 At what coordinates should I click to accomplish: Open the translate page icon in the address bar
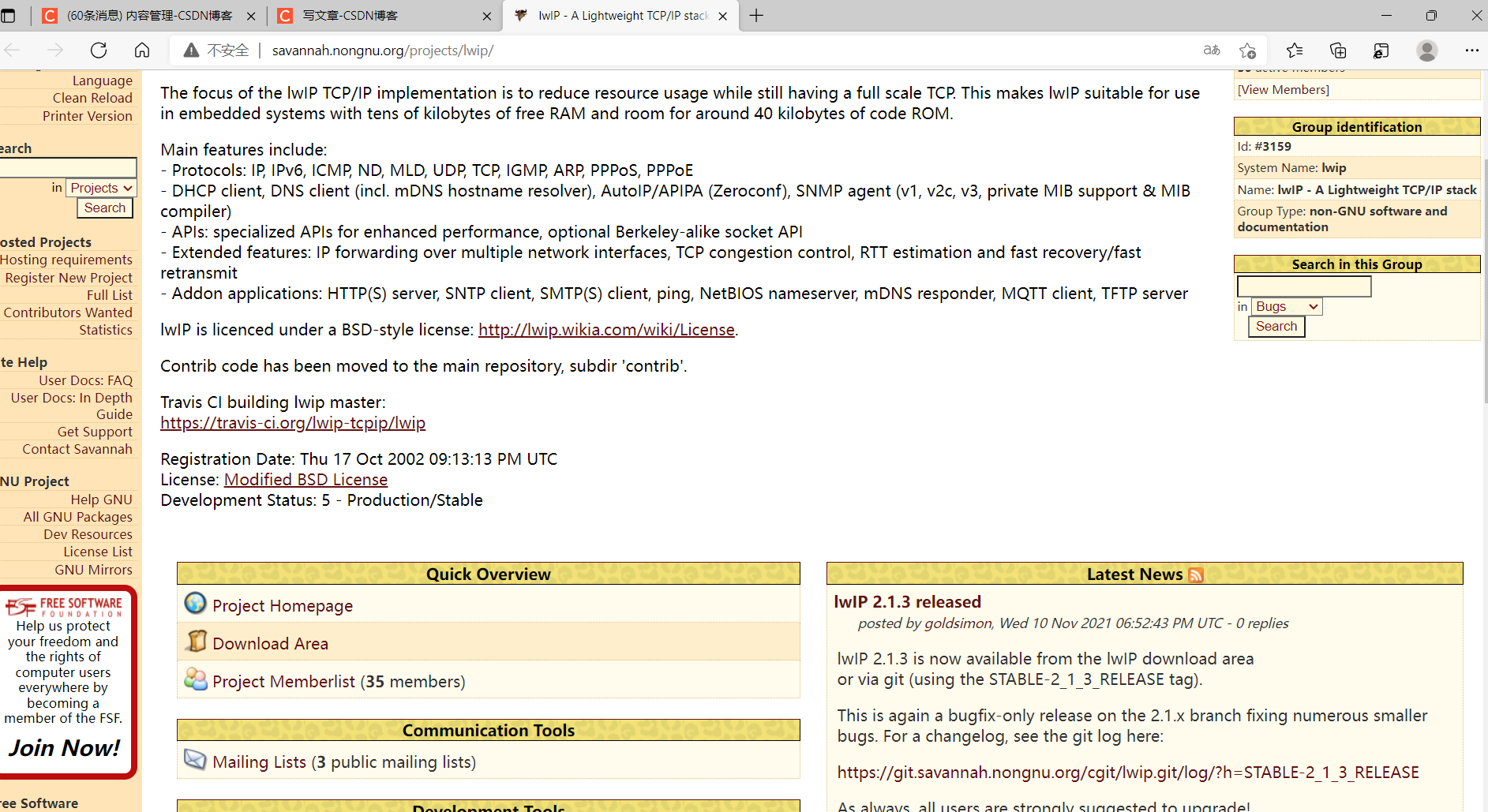click(x=1212, y=51)
